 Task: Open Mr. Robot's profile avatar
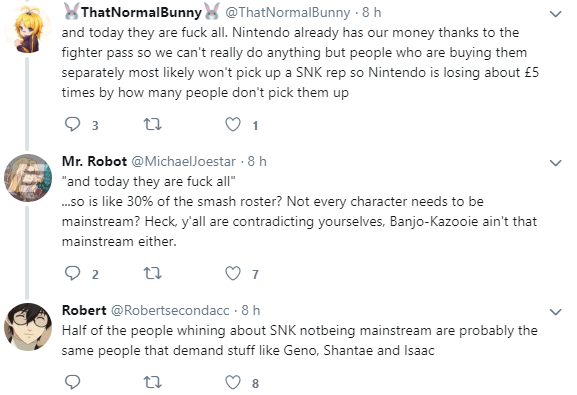coord(28,178)
